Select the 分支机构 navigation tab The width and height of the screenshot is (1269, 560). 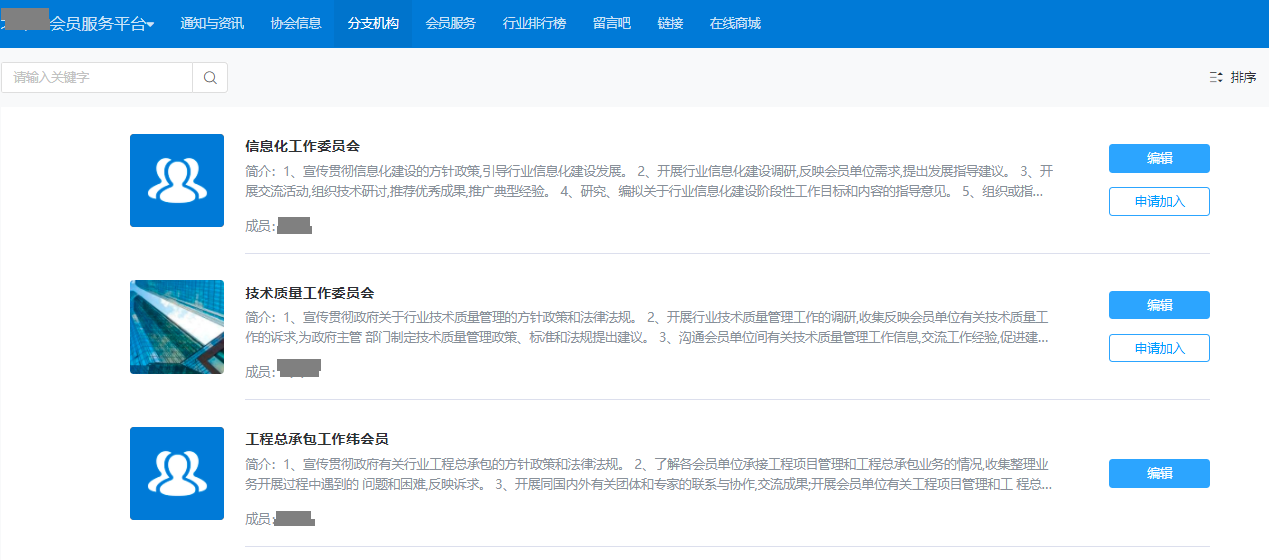point(373,24)
